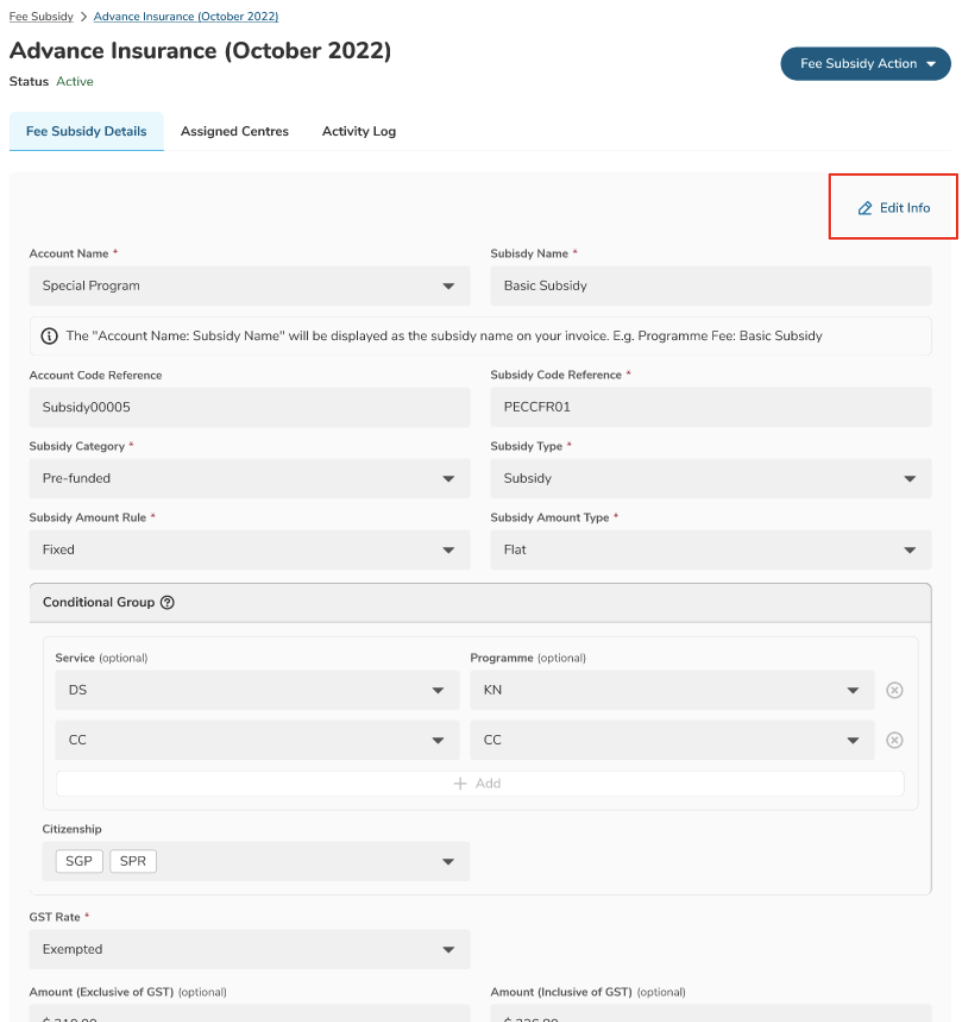Go to Fee Subsidy breadcrumb link
The width and height of the screenshot is (964, 1022).
pyautogui.click(x=41, y=17)
